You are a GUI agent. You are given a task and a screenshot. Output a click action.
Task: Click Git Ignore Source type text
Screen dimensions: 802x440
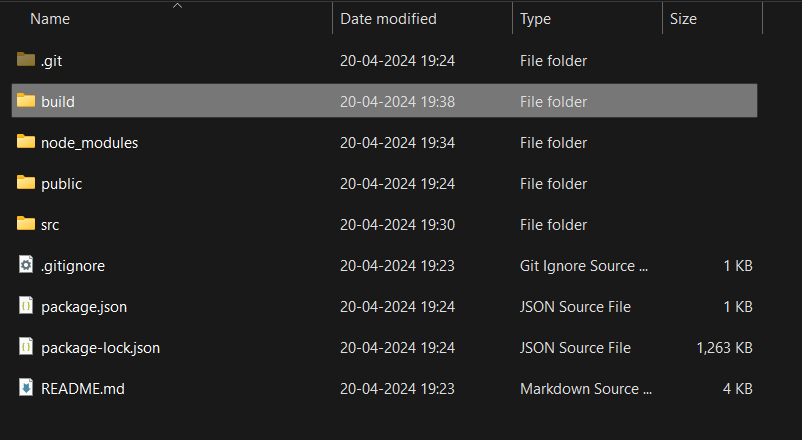coord(585,266)
